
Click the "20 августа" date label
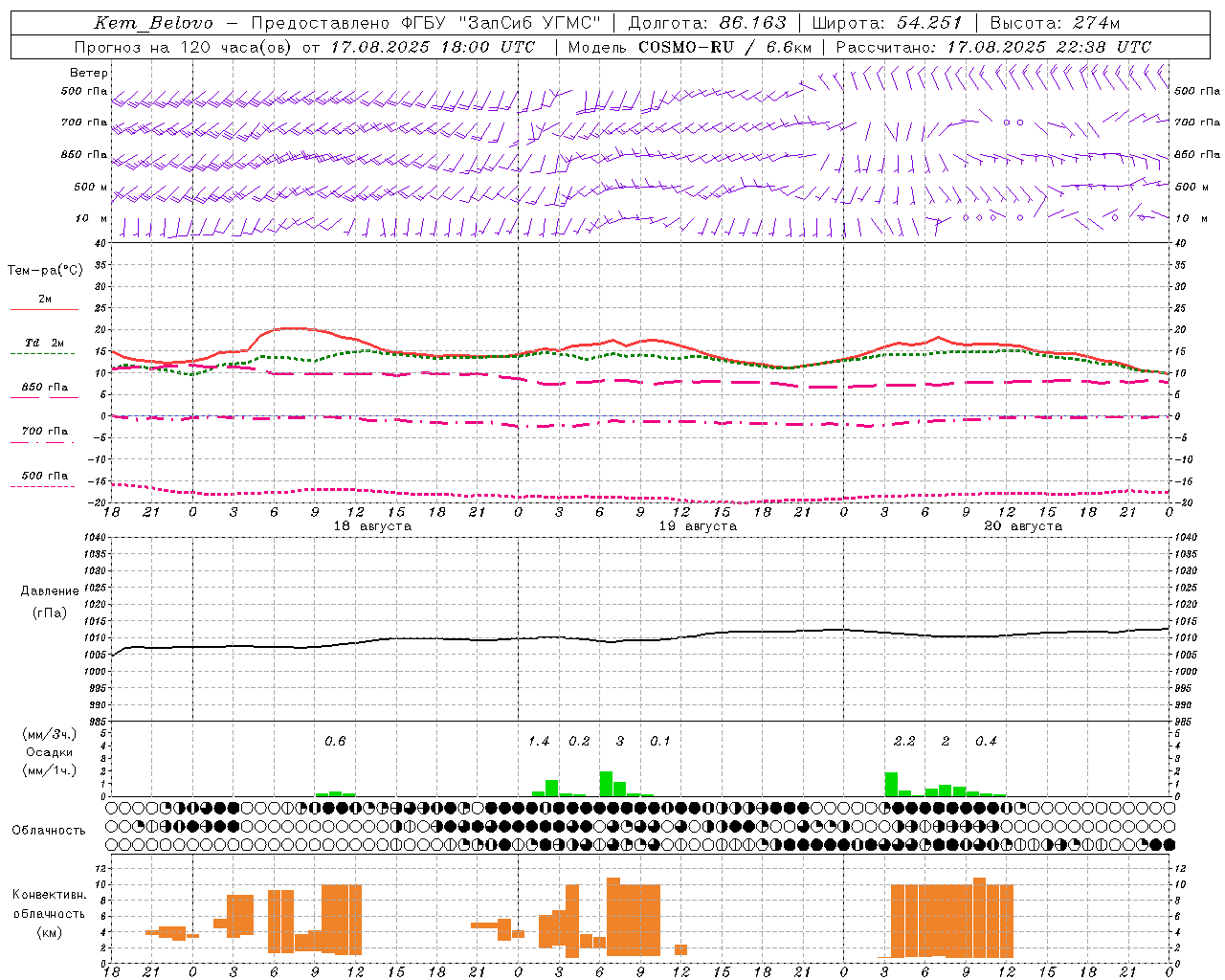coord(1023,526)
